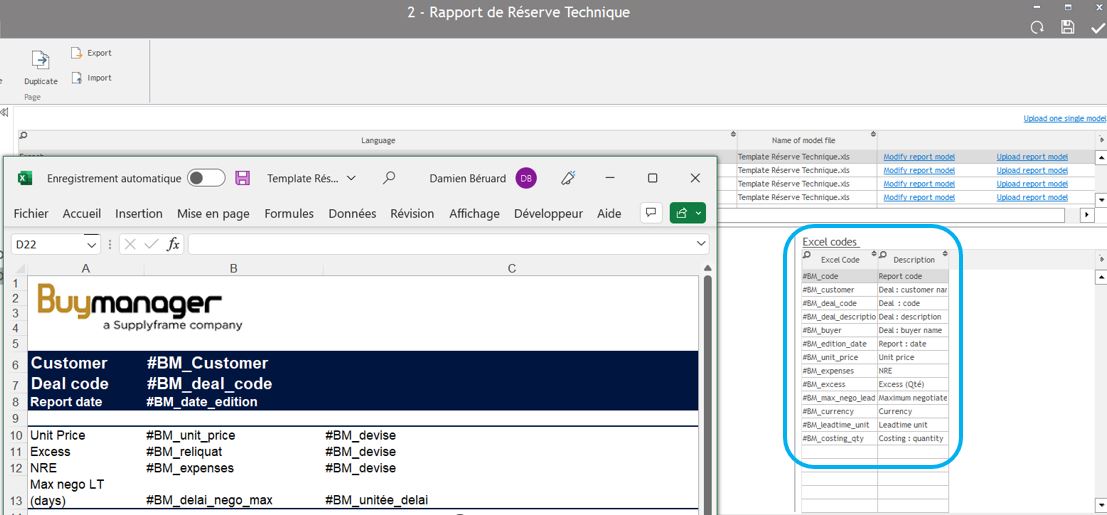Click the validate checkmark icon at top right

(x=1097, y=27)
